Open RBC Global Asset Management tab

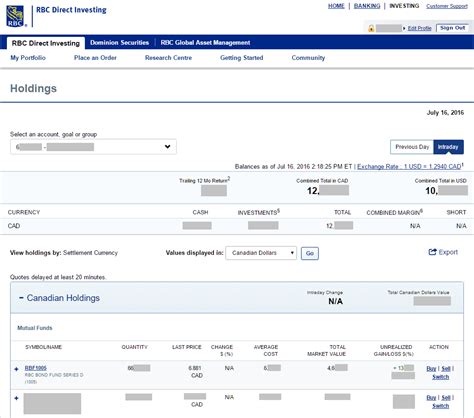click(205, 43)
